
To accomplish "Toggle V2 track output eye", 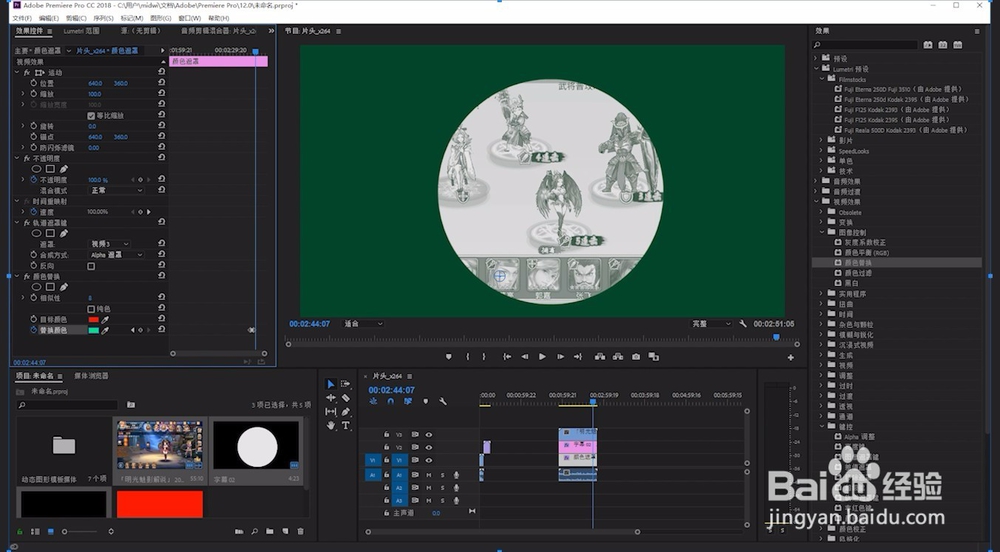I will [x=429, y=447].
